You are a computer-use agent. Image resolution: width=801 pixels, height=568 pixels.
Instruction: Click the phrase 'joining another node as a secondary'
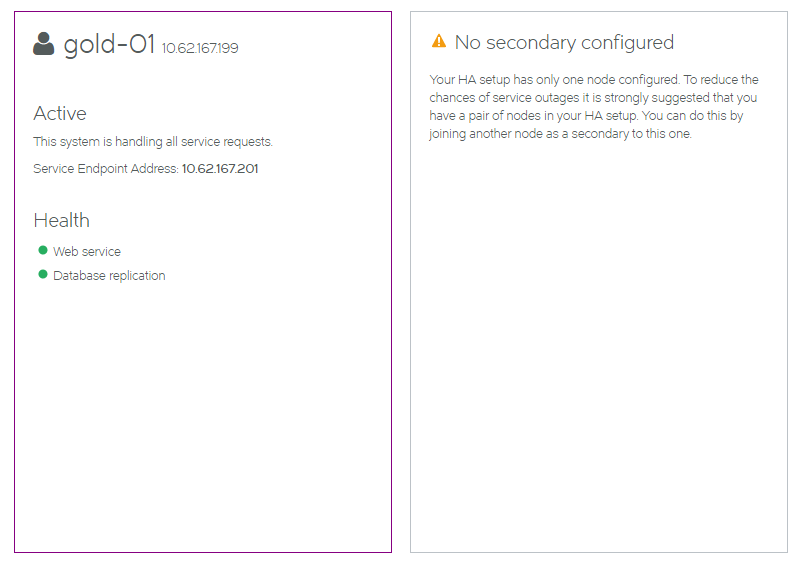pyautogui.click(x=529, y=134)
